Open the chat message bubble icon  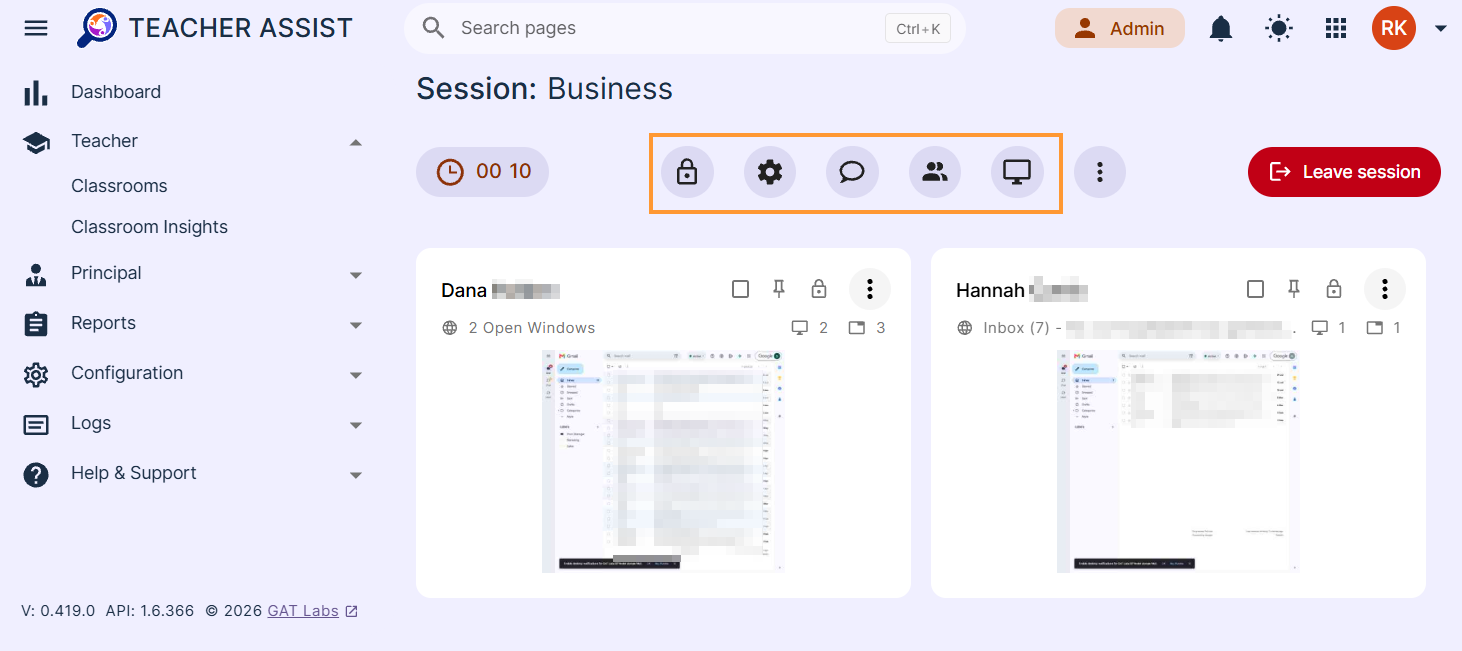852,172
